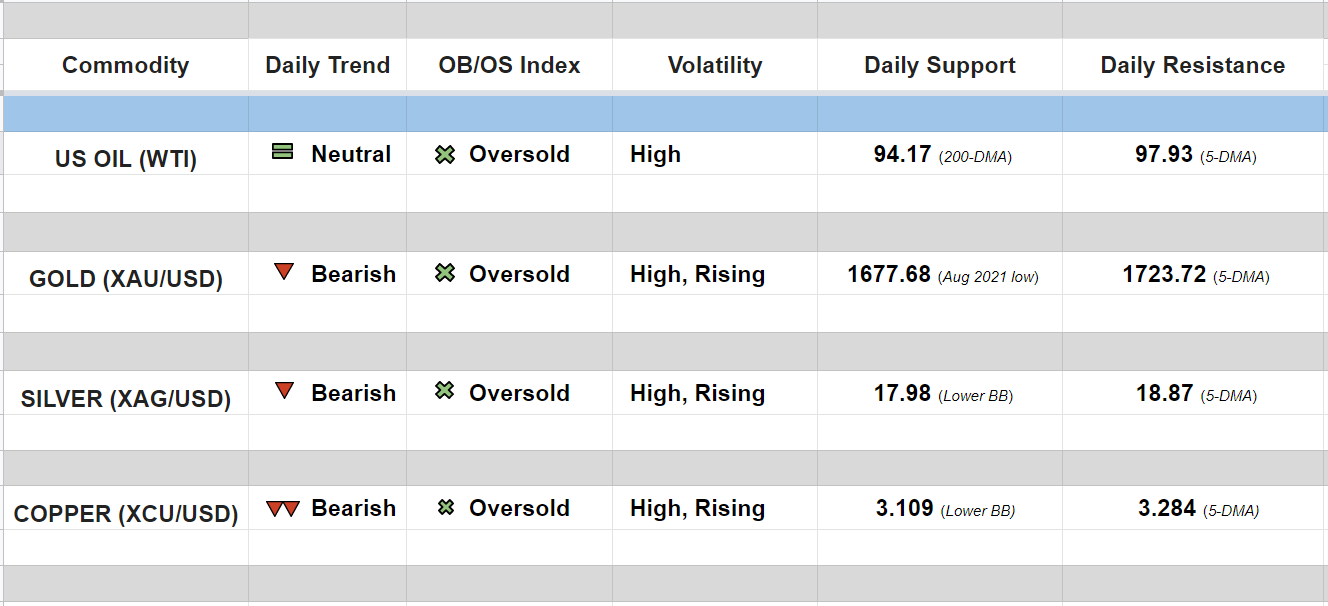Click the OB/OS Index header cell

[x=509, y=66]
